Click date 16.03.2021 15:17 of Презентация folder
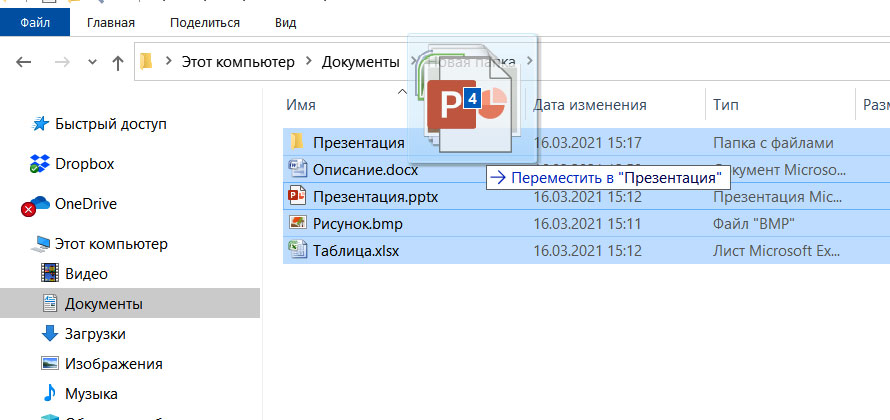This screenshot has width=890, height=420. tap(587, 143)
